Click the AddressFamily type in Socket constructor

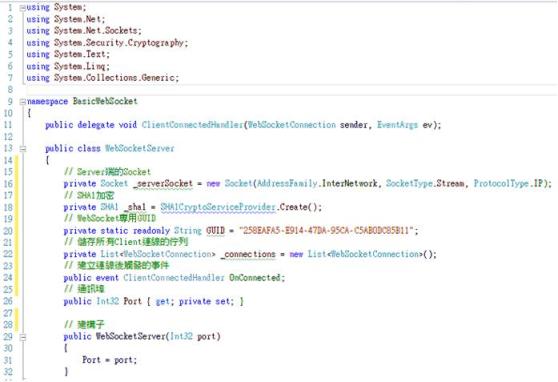pyautogui.click(x=287, y=184)
